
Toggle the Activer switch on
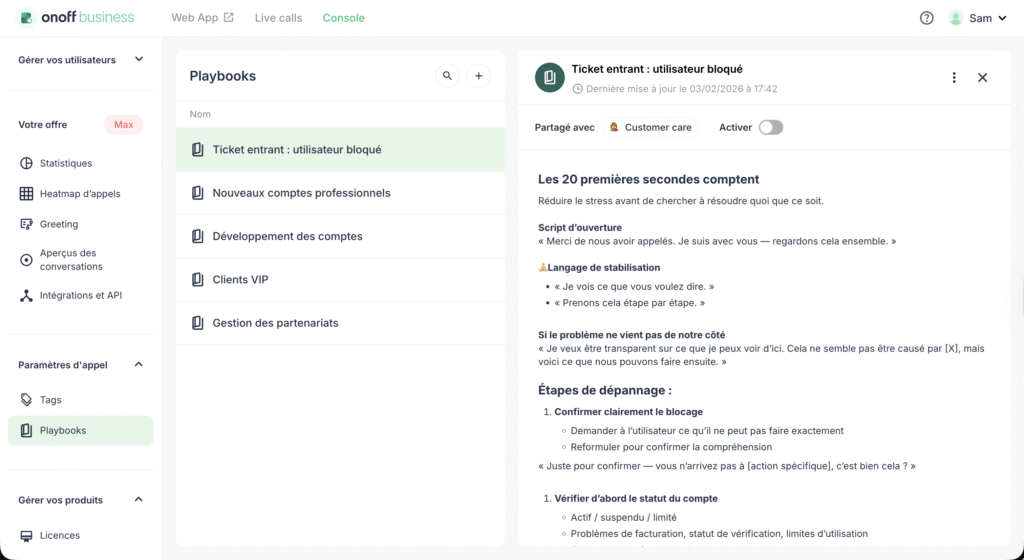770,127
